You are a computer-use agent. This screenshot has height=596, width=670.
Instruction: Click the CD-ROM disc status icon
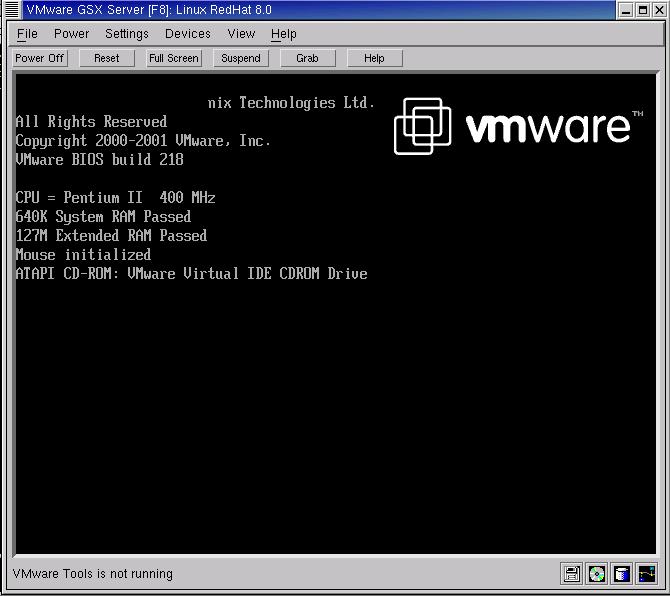[x=597, y=574]
